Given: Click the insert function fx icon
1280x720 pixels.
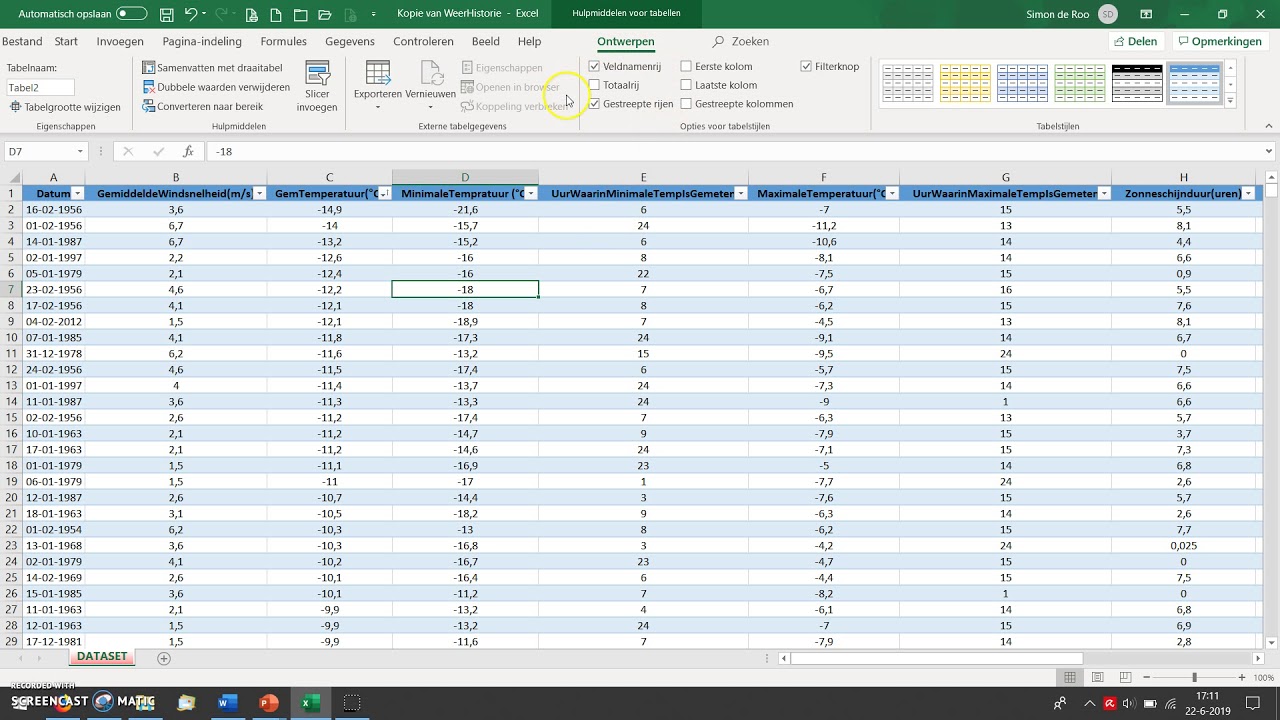Looking at the screenshot, I should (x=188, y=152).
